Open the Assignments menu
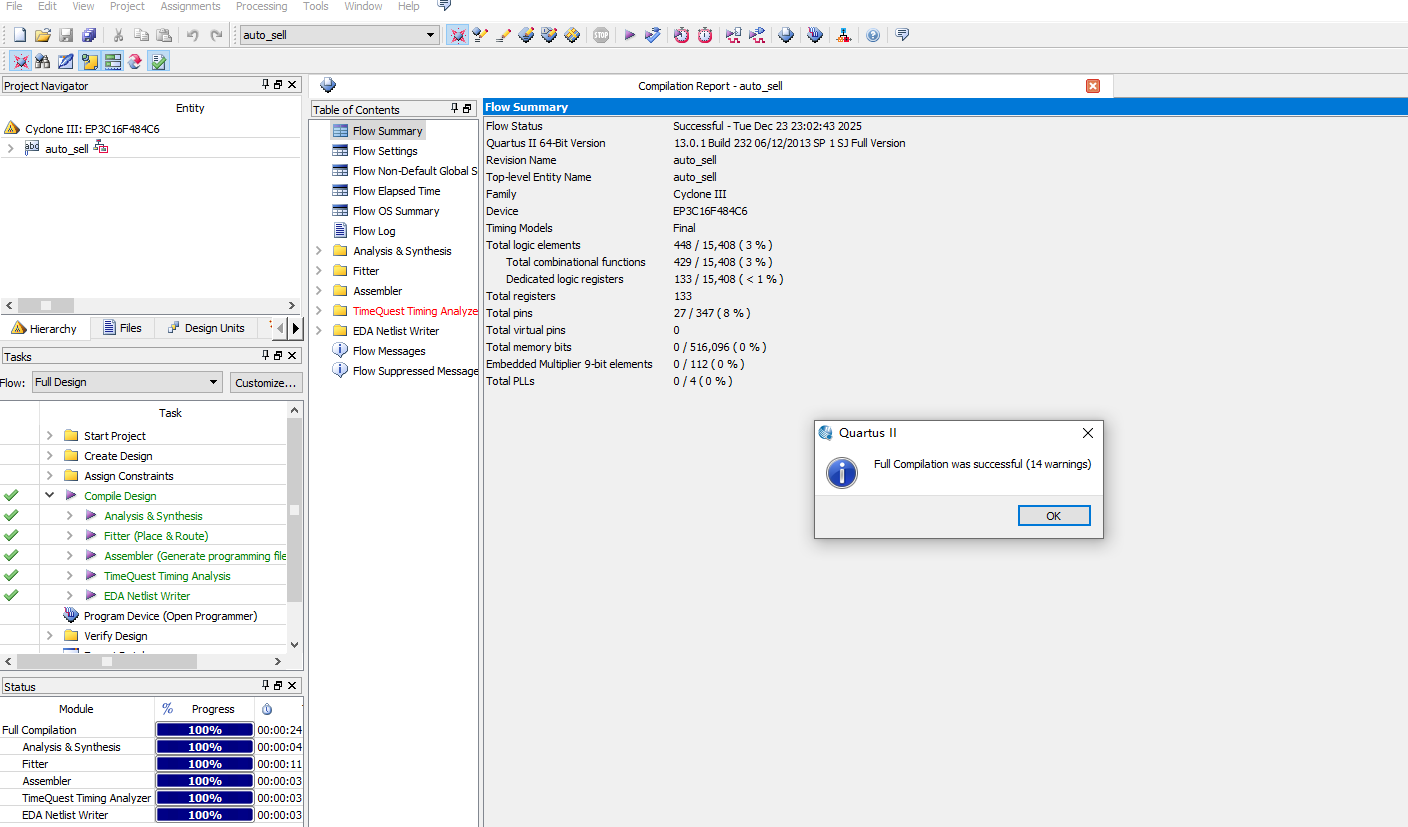 (190, 6)
